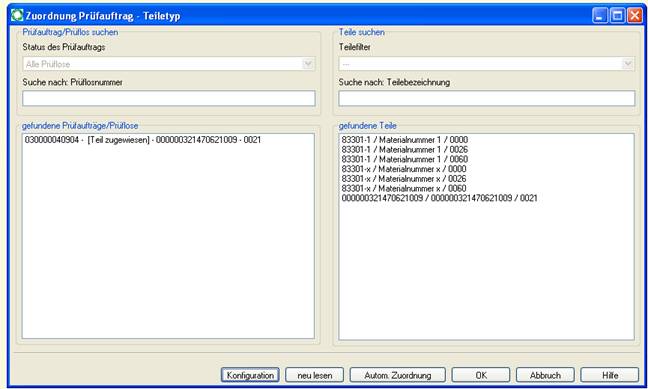Screen dimensions: 648x389
Task: Focus the Teilebezeichnung search field
Action: (x=486, y=98)
